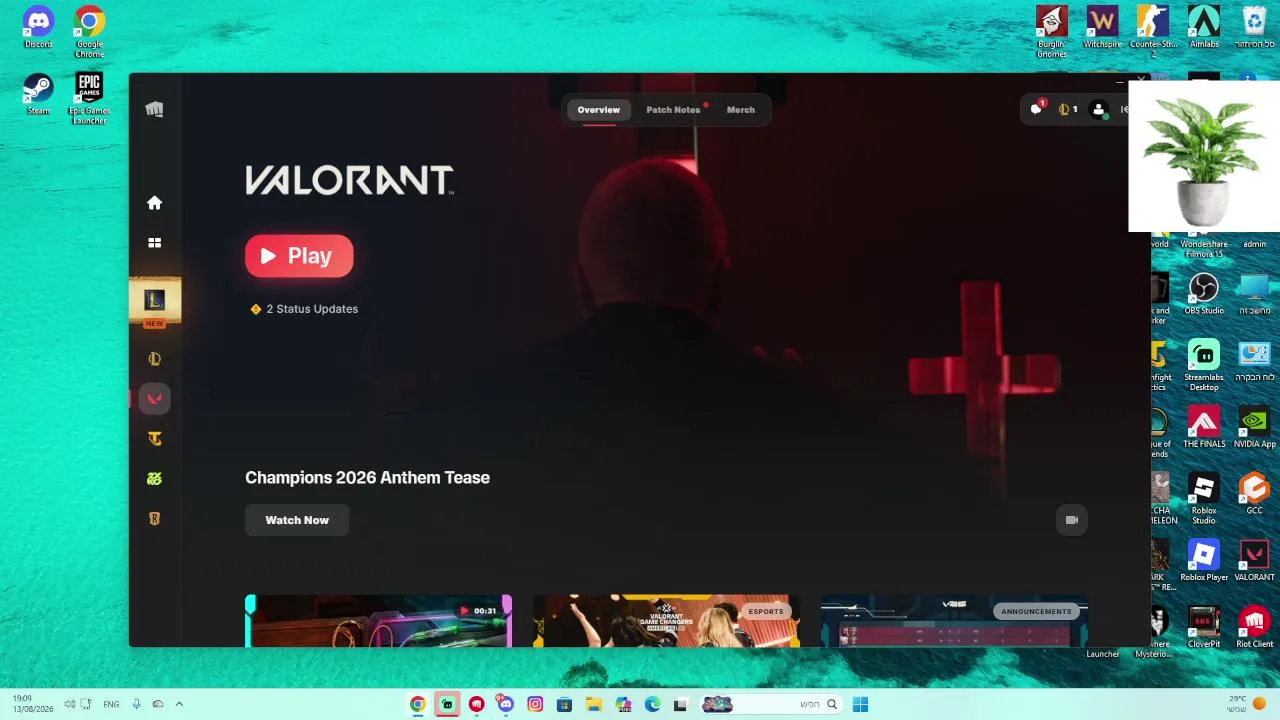Select Streamlabs Desktop shortcut

point(1204,366)
